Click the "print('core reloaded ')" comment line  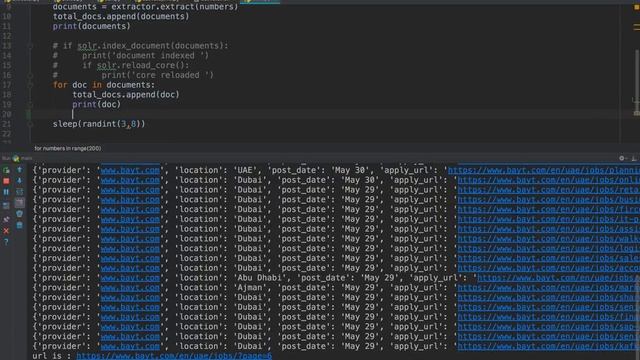tap(133, 75)
